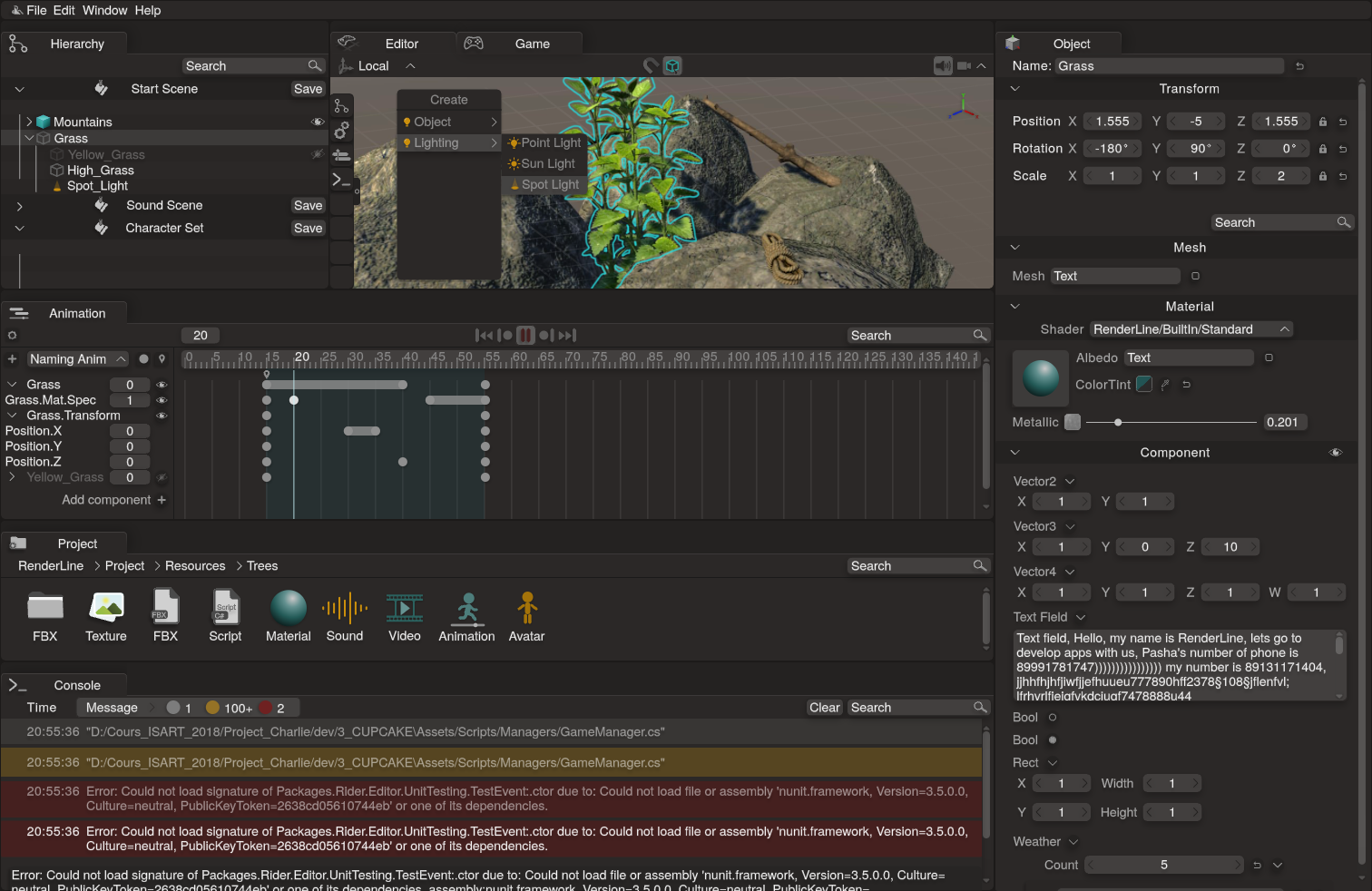
Task: Collapse the Transform section
Action: point(1015,89)
